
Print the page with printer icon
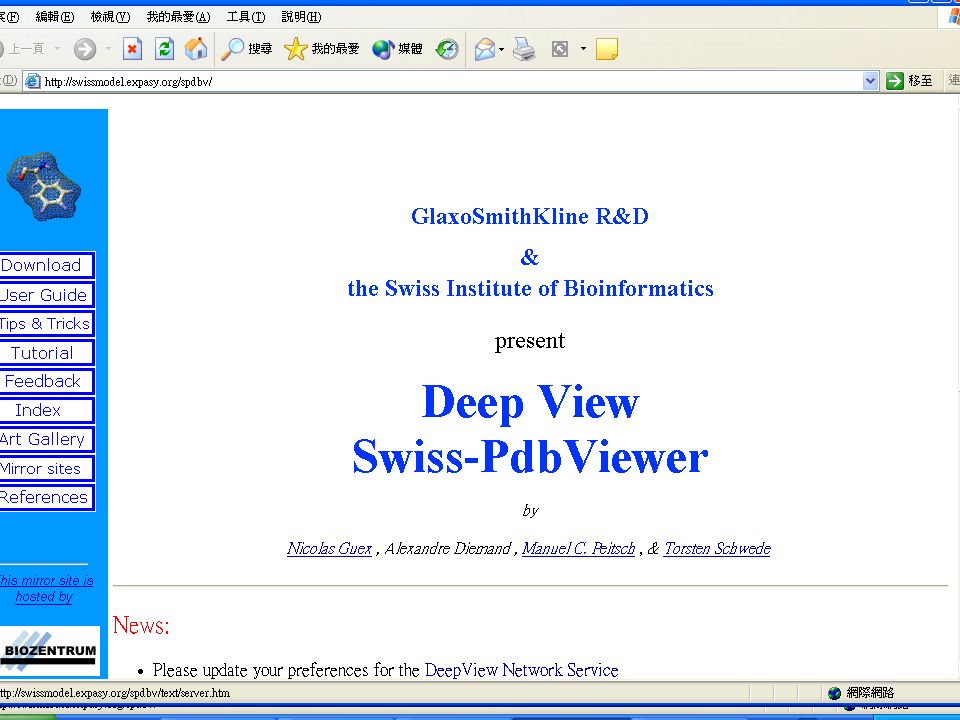tap(524, 49)
